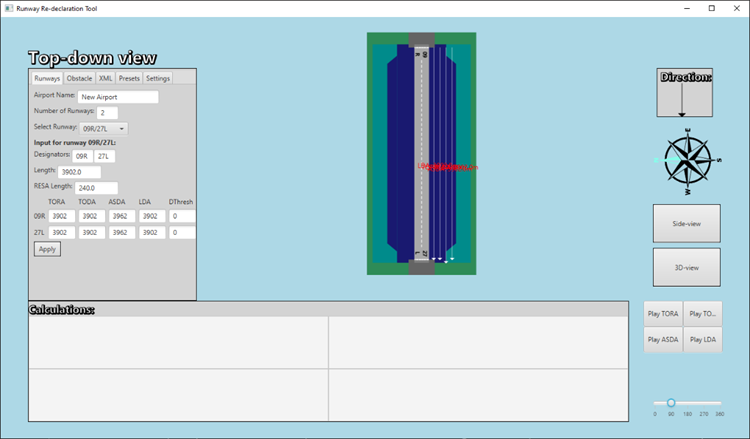
Task: Edit the 27L designator field
Action: [x=104, y=156]
